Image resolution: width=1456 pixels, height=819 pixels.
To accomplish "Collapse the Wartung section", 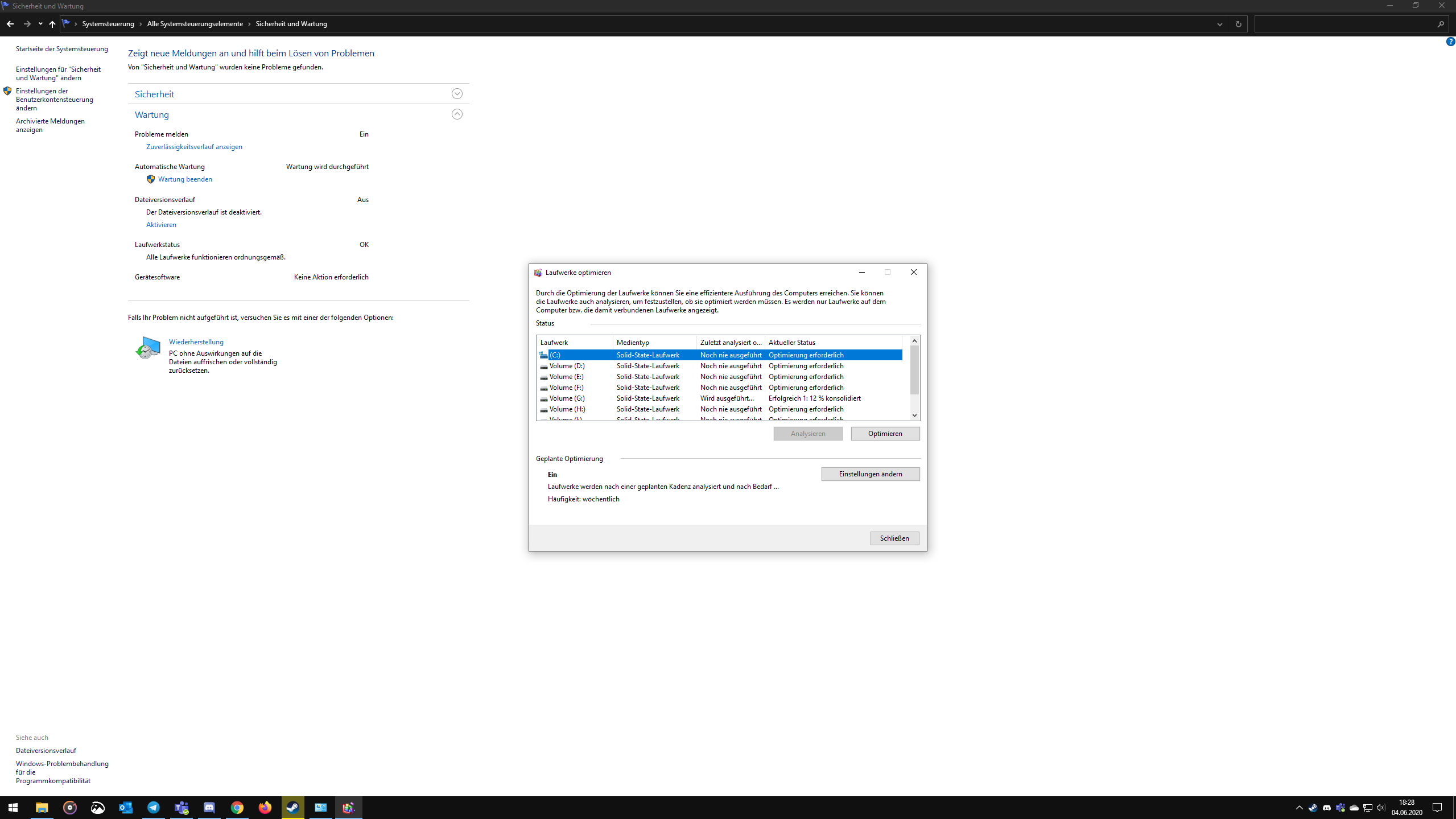I will coord(457,114).
